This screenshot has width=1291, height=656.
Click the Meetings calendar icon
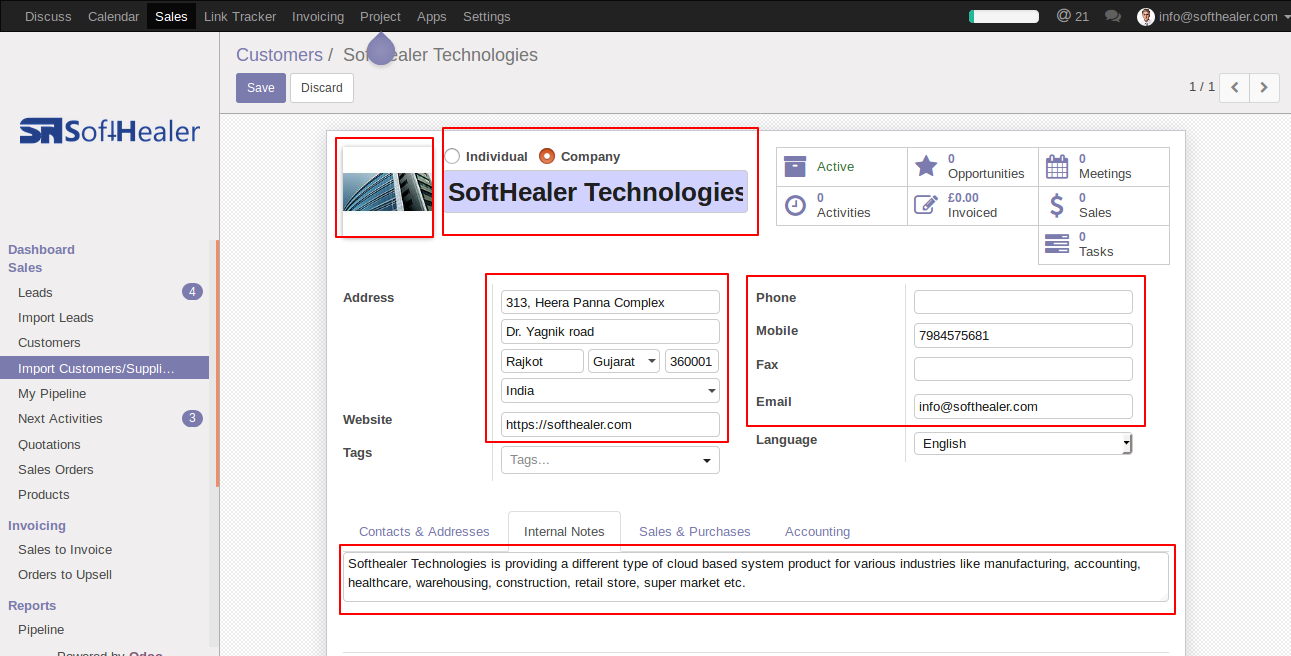pyautogui.click(x=1057, y=166)
